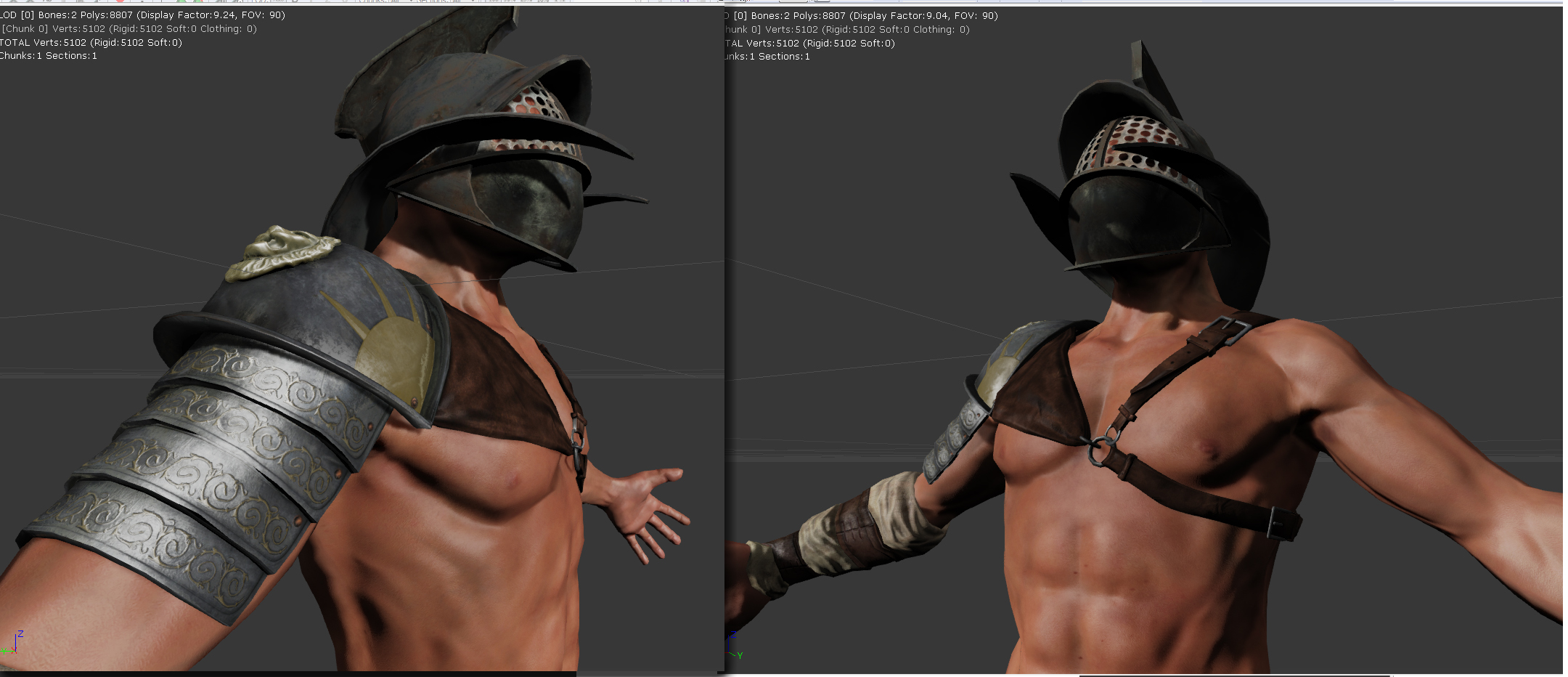1568x677 pixels.
Task: Click the TOTAL Verts:5102 line in left viewport
Action: (x=91, y=43)
